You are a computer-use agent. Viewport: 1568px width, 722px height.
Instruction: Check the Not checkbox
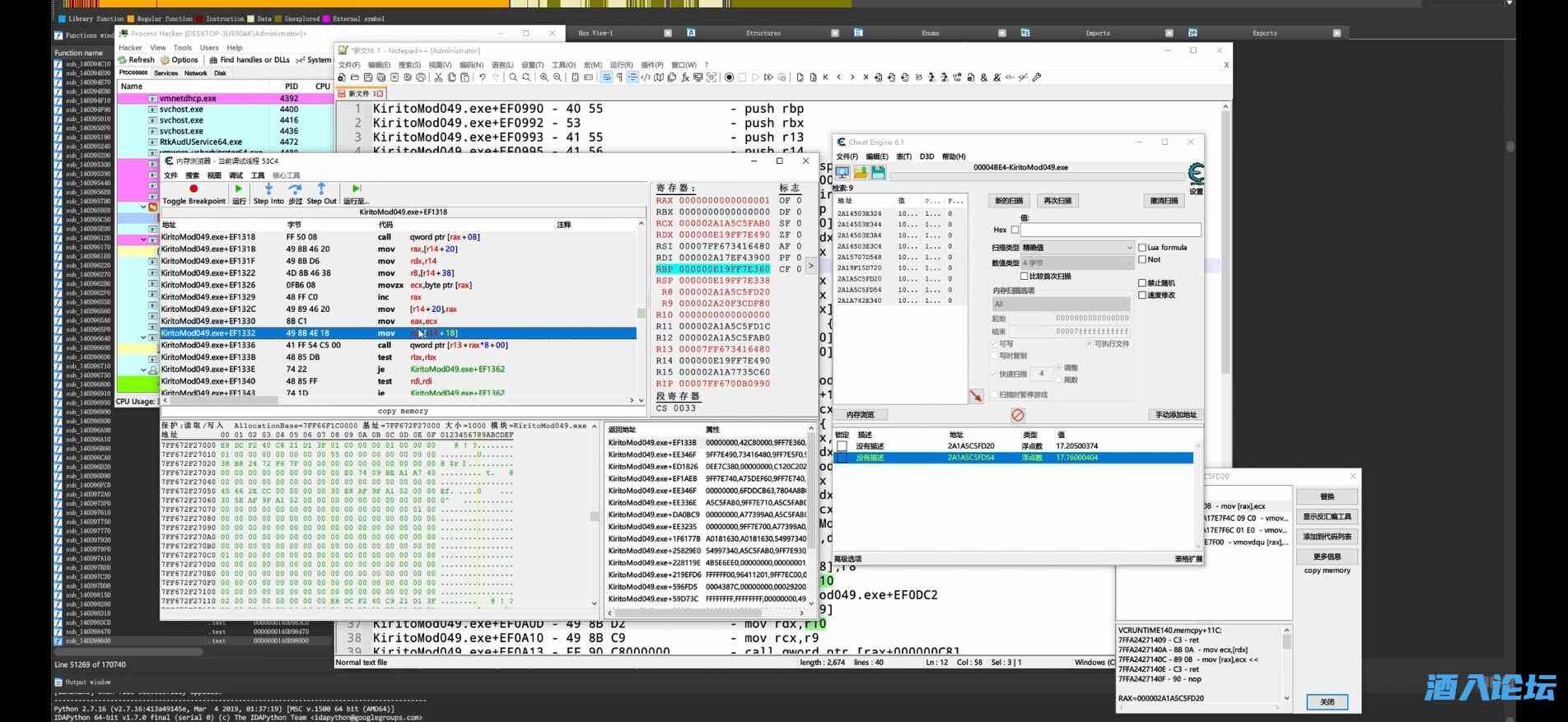click(x=1142, y=259)
